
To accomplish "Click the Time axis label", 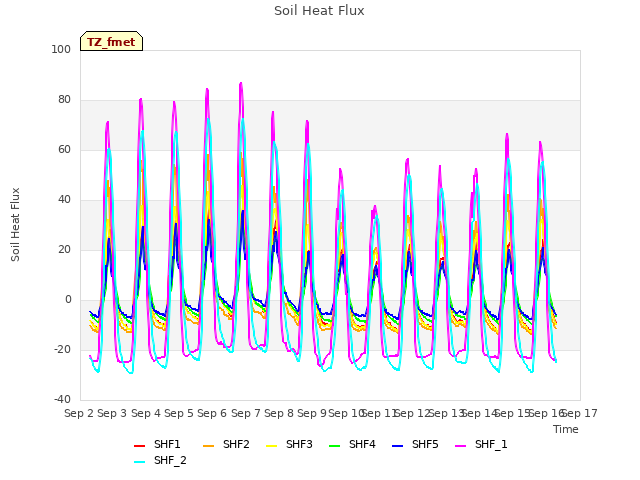I will (x=566, y=429).
